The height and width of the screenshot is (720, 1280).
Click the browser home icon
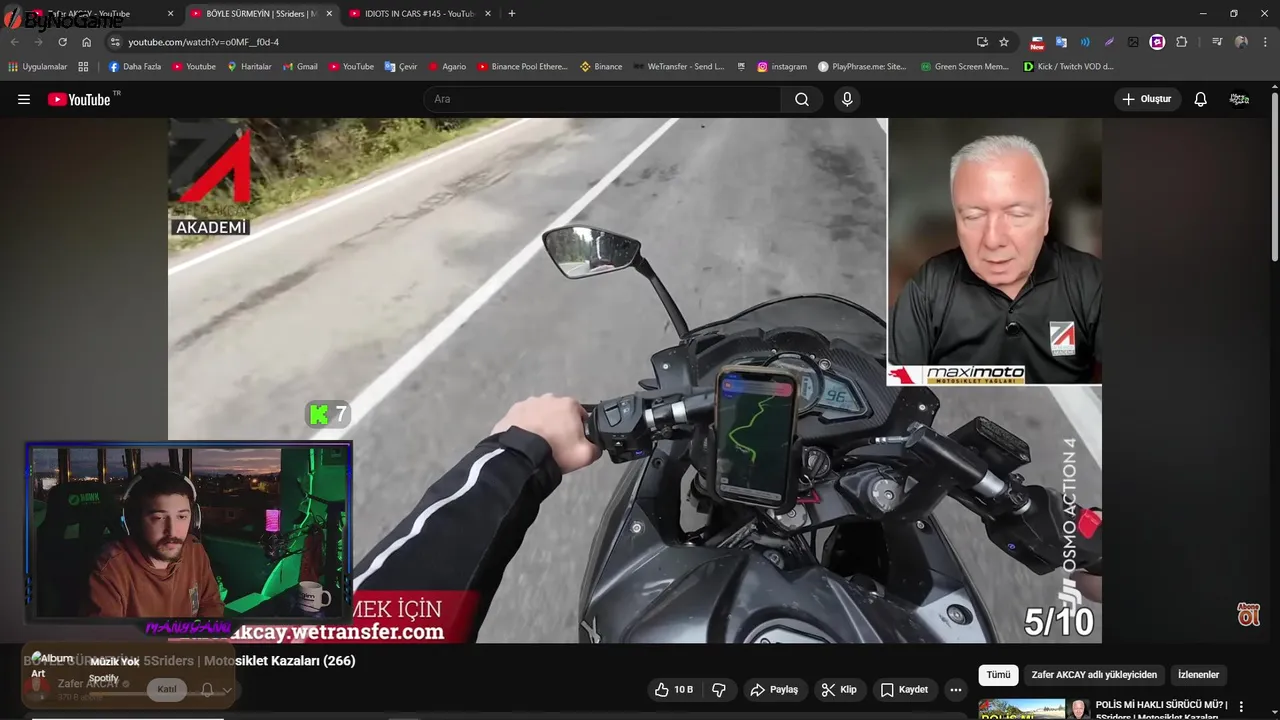(x=87, y=42)
